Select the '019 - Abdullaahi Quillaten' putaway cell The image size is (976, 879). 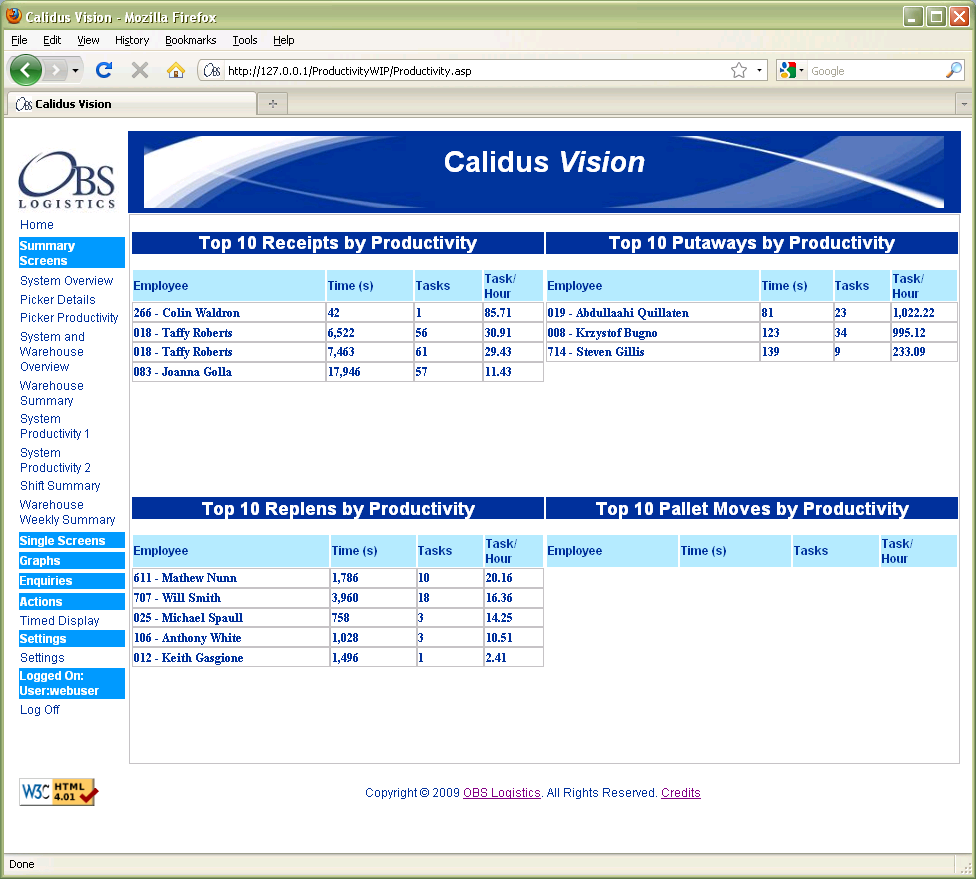pos(652,313)
